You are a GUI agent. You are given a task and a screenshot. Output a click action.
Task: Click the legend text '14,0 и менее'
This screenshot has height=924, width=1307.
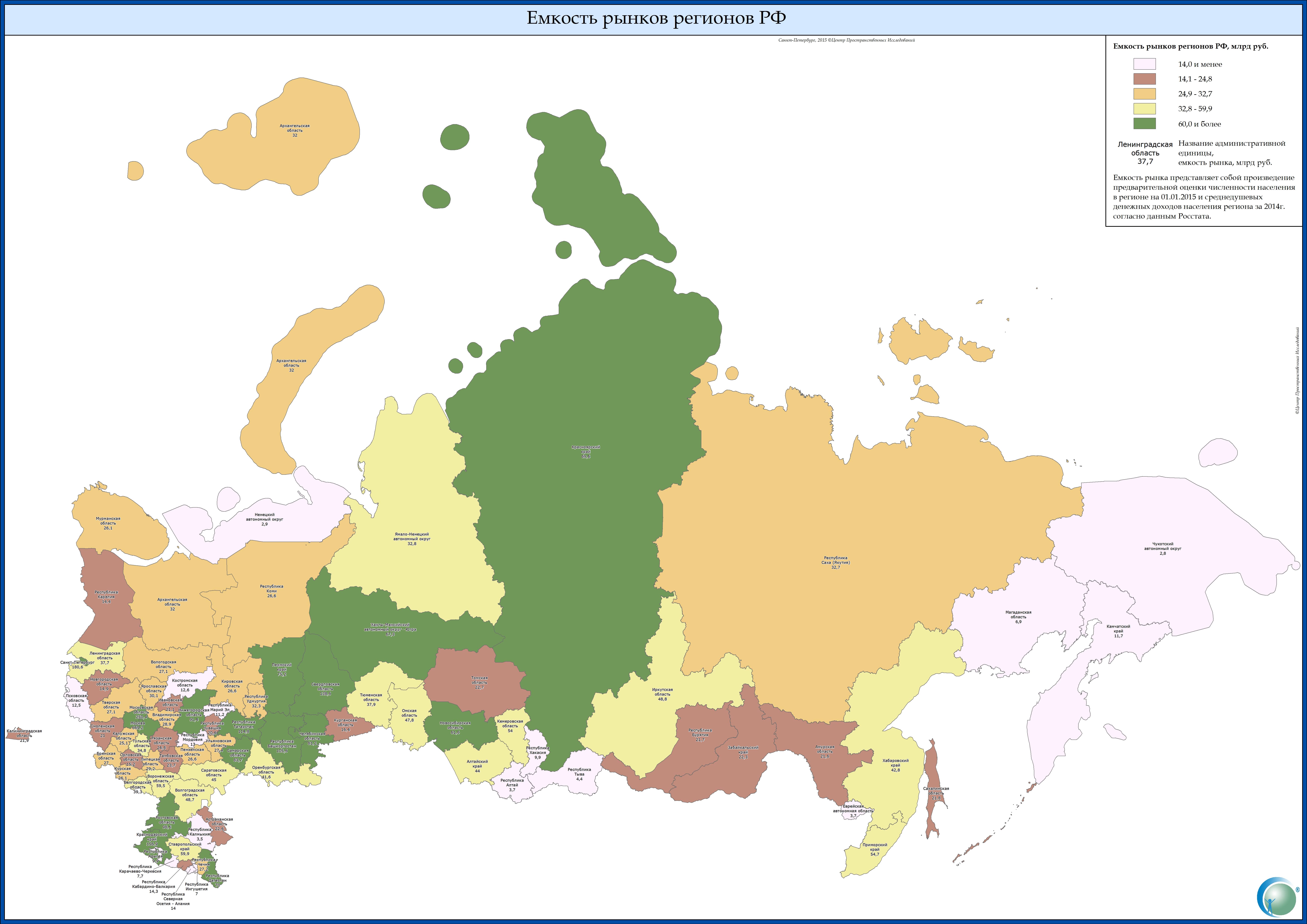tap(1200, 64)
